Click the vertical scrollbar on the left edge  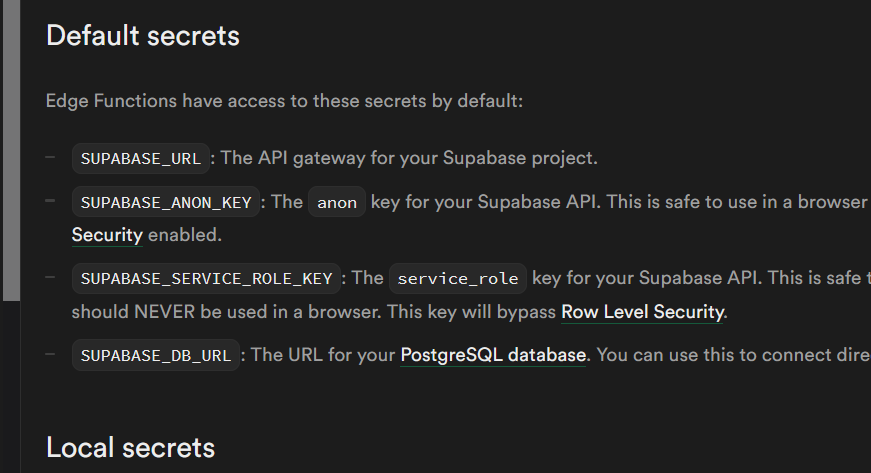coord(11,150)
